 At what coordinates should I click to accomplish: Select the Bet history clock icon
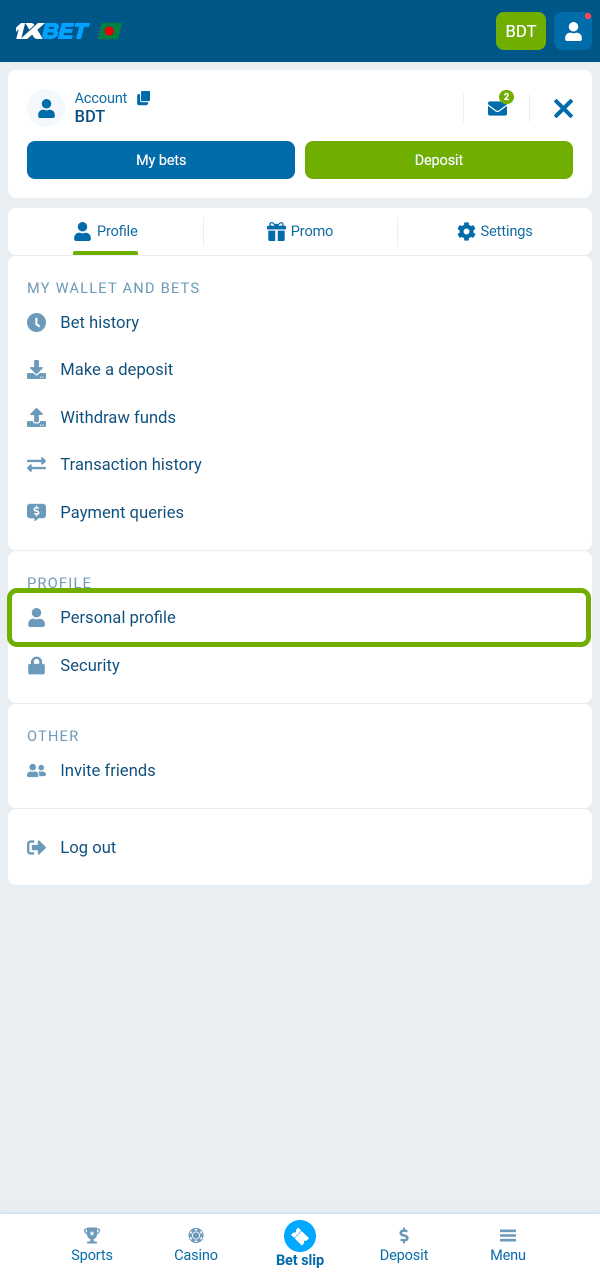tap(37, 322)
